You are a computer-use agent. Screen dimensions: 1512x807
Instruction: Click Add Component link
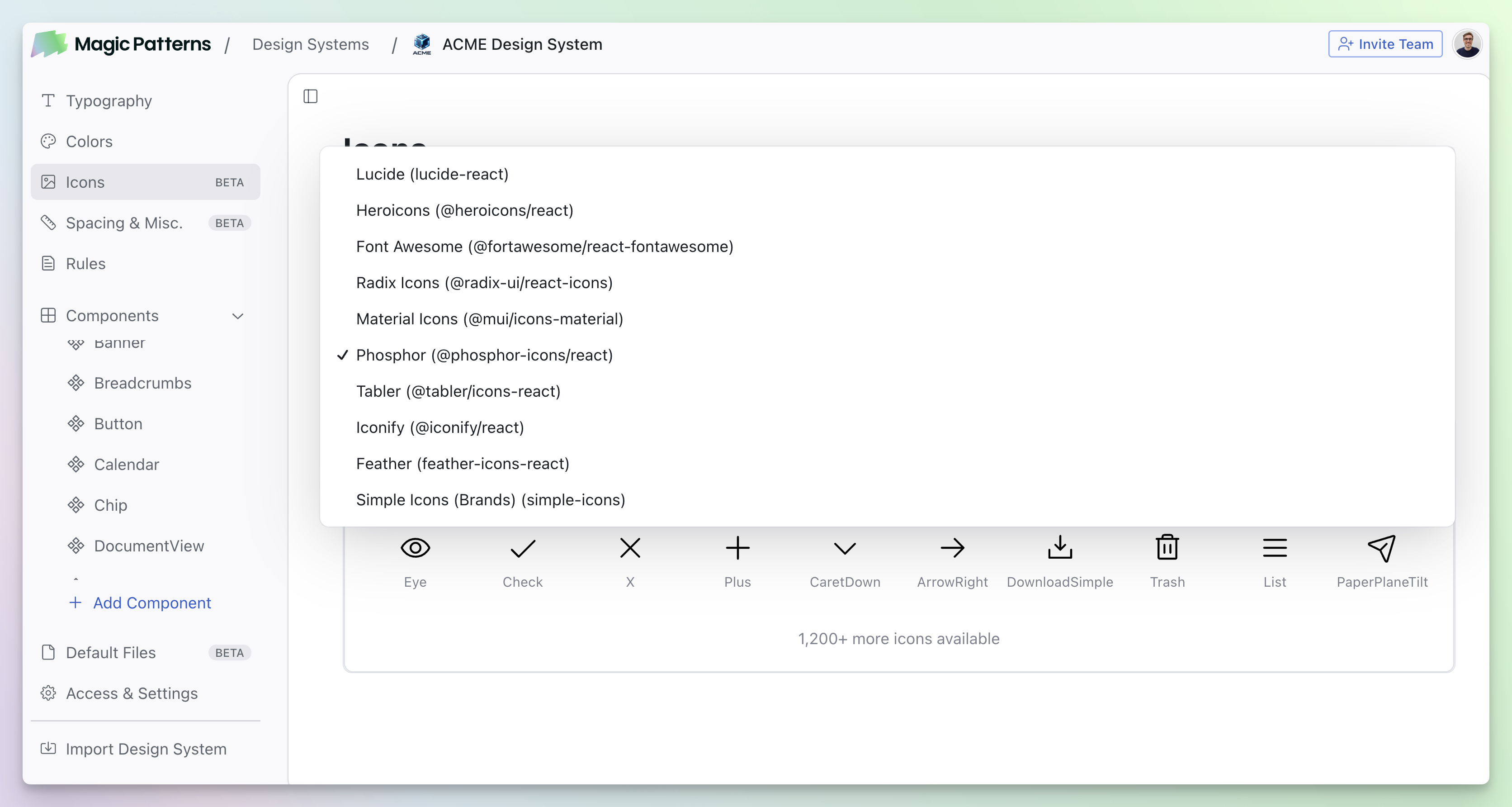[151, 603]
